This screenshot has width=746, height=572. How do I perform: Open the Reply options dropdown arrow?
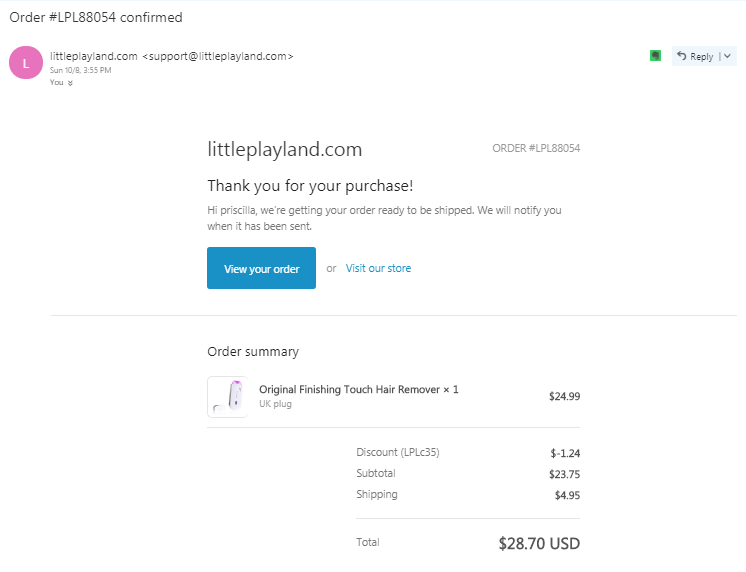(x=728, y=57)
